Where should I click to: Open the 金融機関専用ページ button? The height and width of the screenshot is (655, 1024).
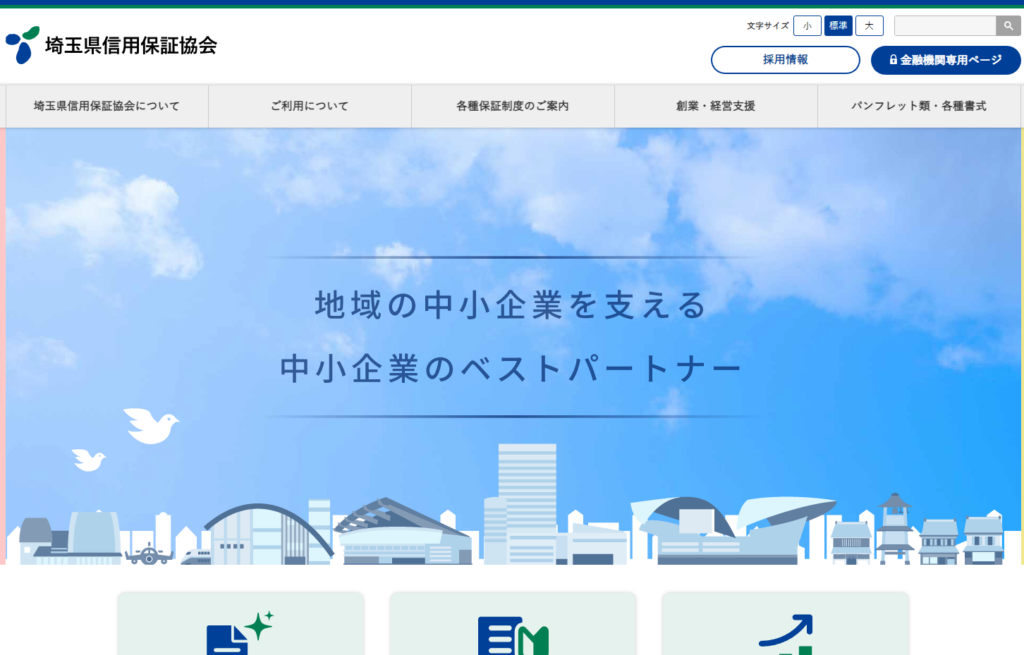(x=946, y=60)
